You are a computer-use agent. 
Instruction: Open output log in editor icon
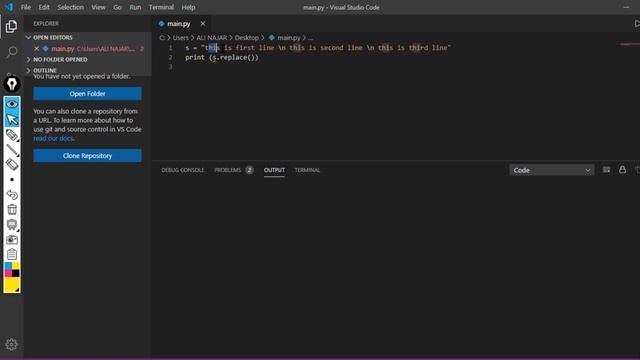pos(607,169)
